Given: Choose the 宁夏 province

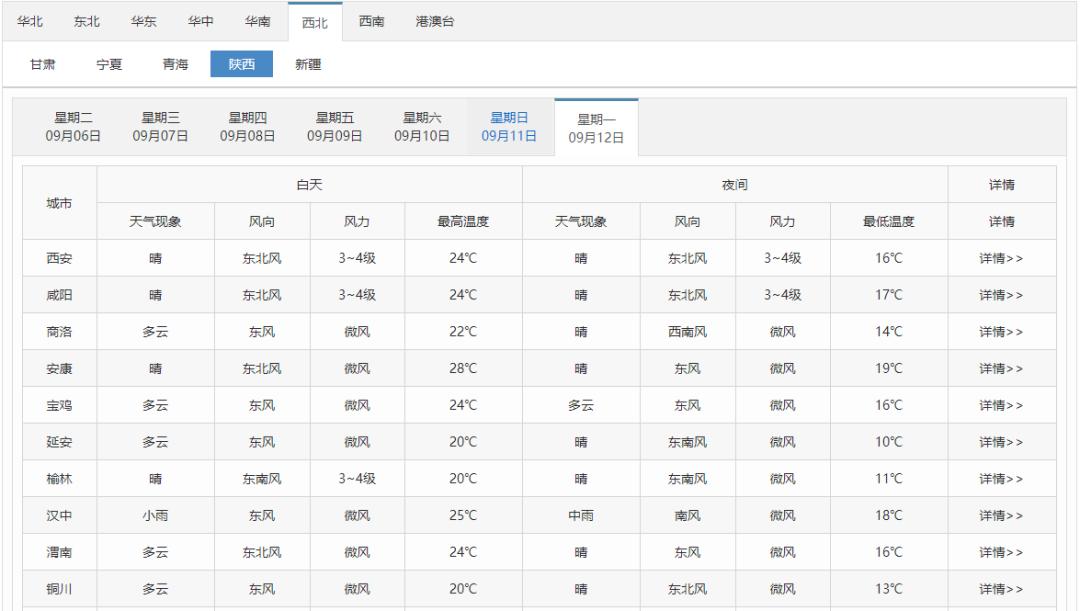Looking at the screenshot, I should (x=108, y=65).
